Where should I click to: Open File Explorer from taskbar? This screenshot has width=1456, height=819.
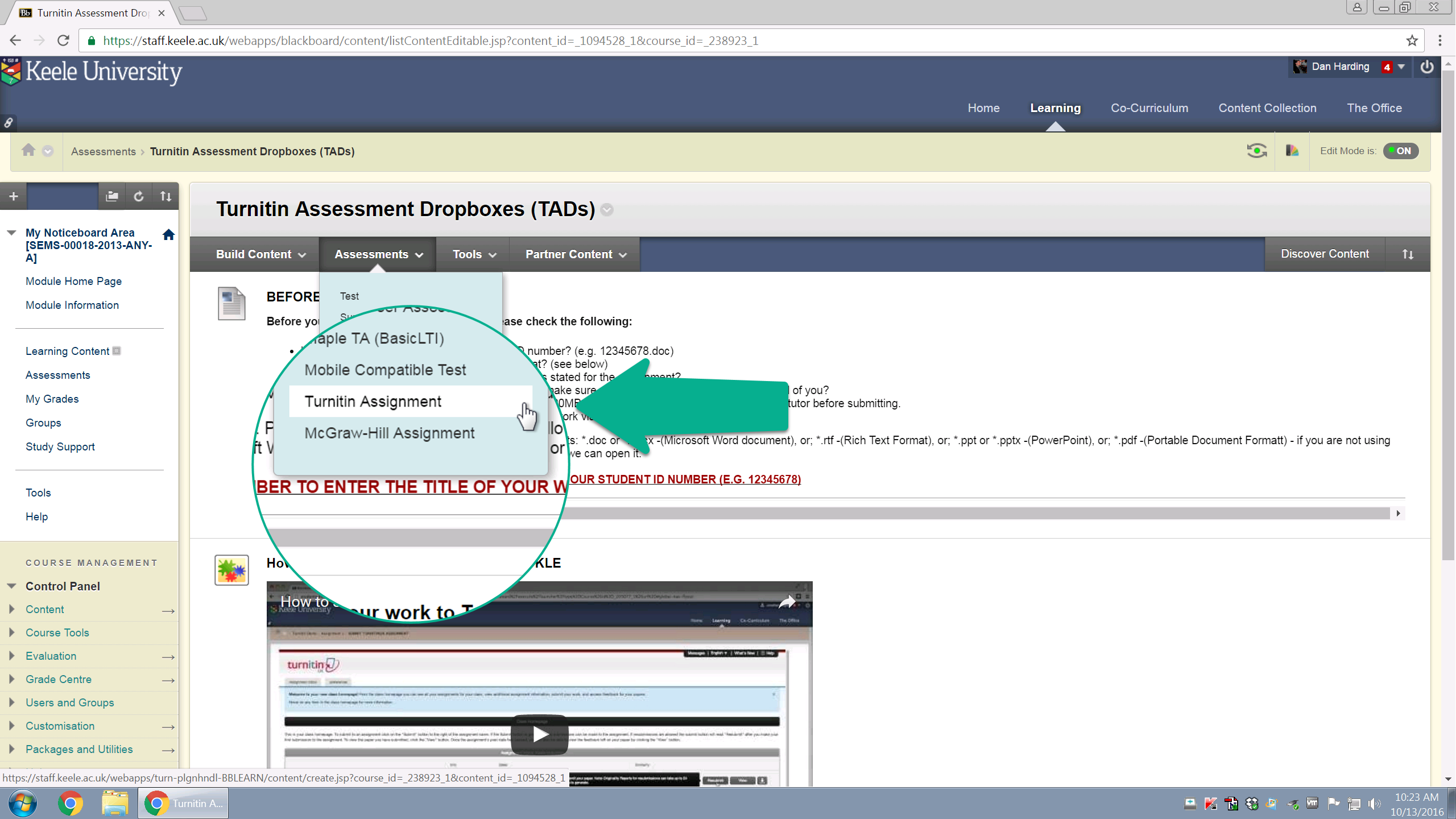(115, 804)
